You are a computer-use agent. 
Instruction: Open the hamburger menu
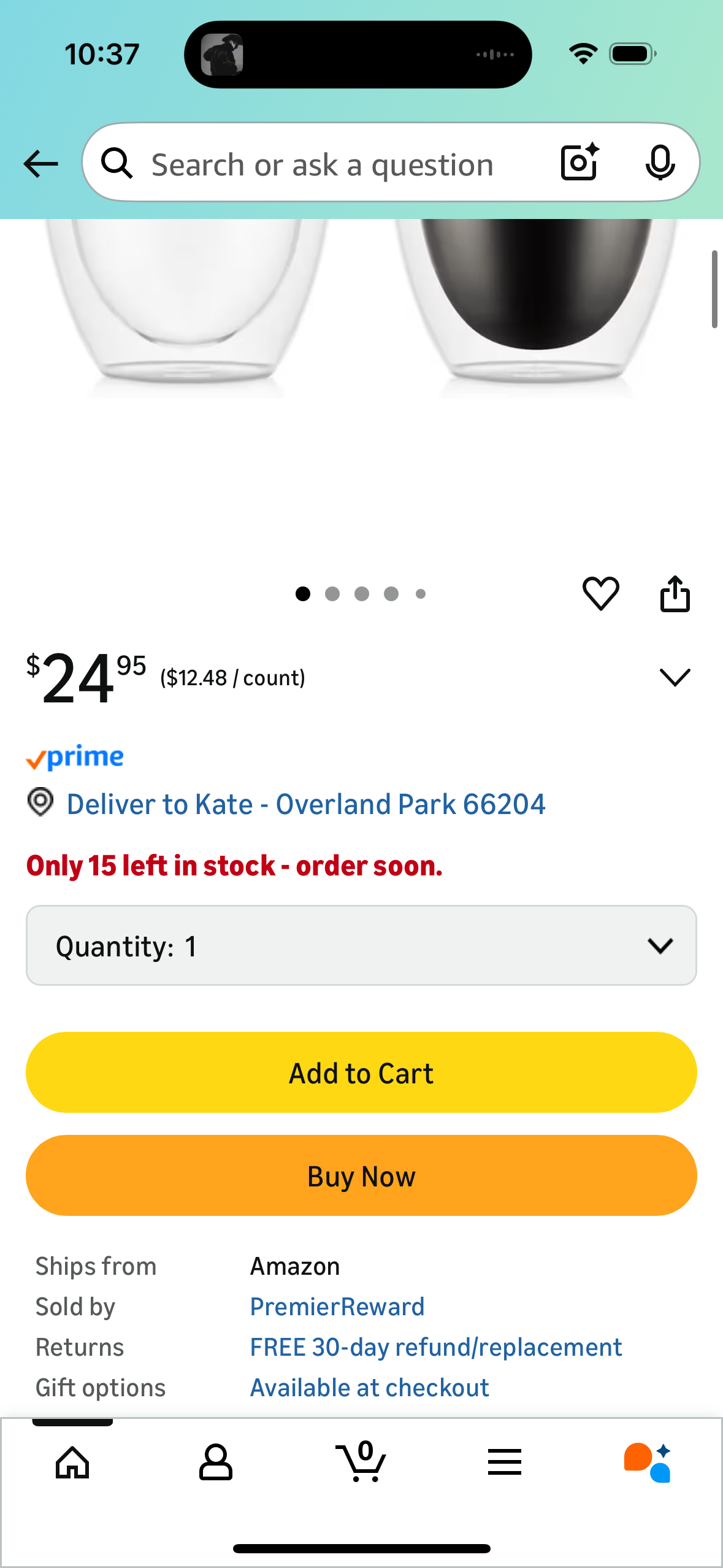(505, 1462)
